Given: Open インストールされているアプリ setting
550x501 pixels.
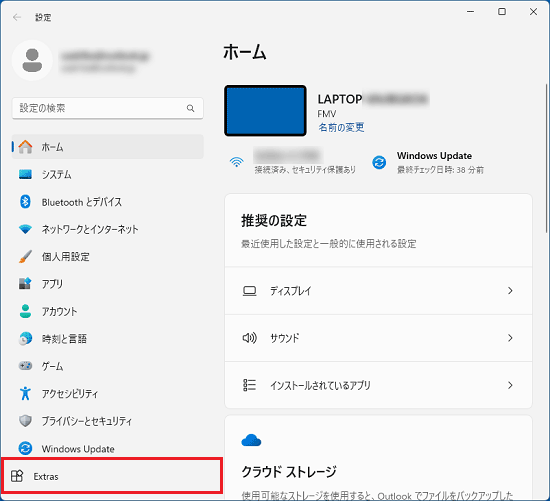Looking at the screenshot, I should click(x=378, y=385).
